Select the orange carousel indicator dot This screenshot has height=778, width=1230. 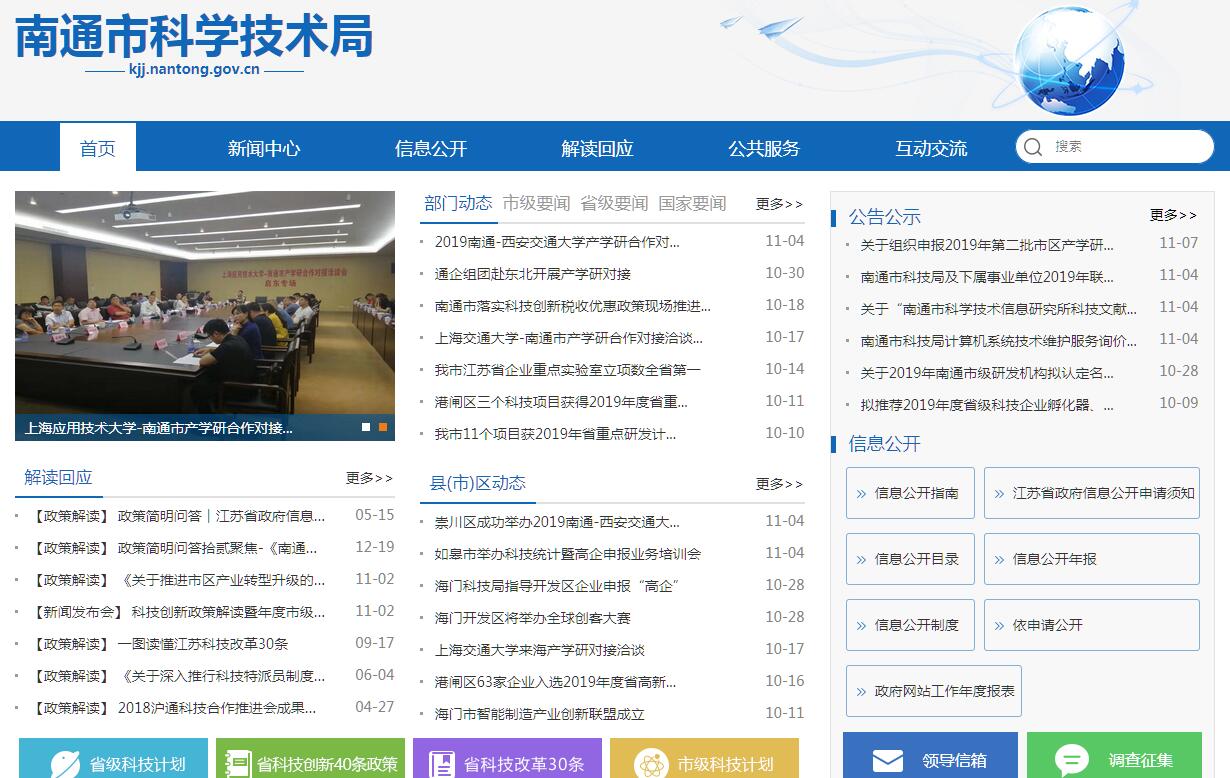pyautogui.click(x=383, y=427)
